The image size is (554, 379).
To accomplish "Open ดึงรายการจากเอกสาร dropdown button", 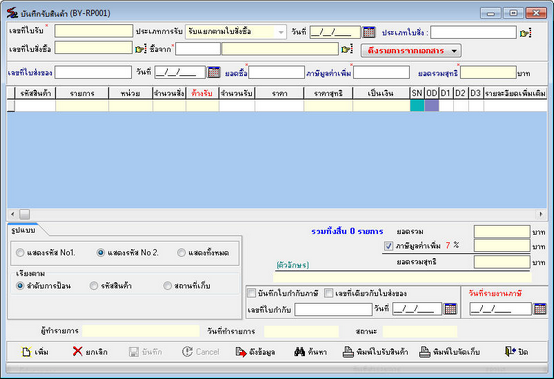I will [x=411, y=51].
